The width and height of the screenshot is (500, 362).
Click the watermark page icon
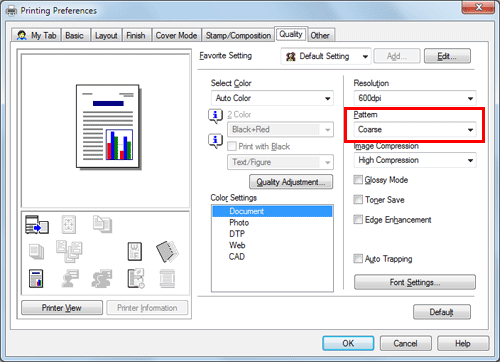pyautogui.click(x=135, y=251)
